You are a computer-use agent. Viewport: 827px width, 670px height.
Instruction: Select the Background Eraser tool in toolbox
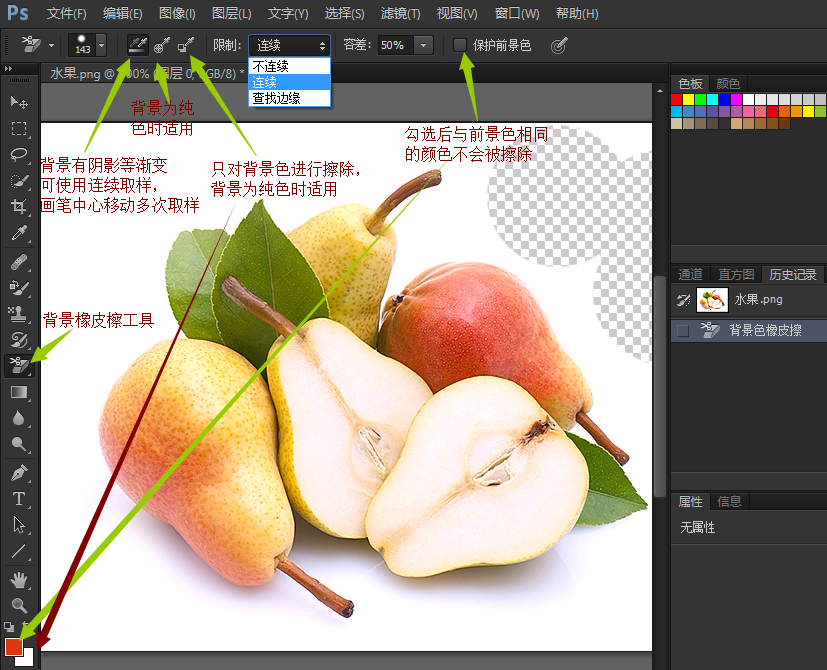point(19,366)
